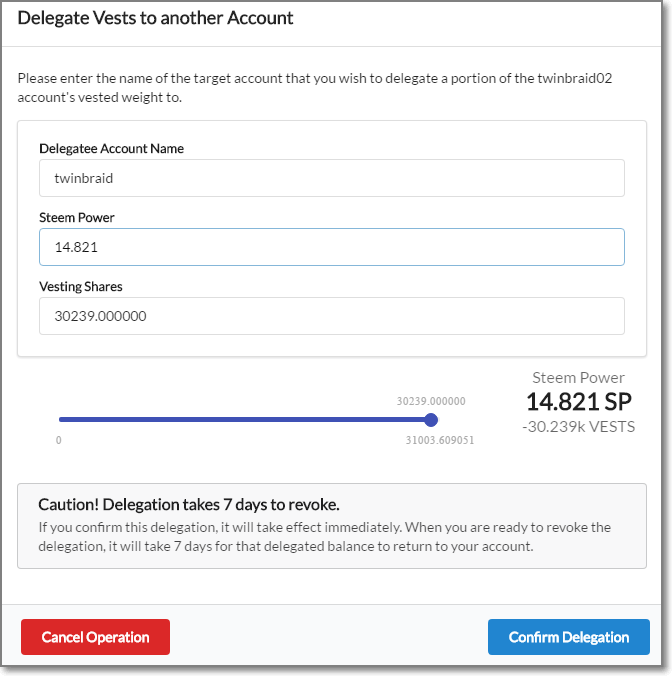Click the Delegatee Account Name field label
Image resolution: width=672 pixels, height=676 pixels.
coord(111,149)
